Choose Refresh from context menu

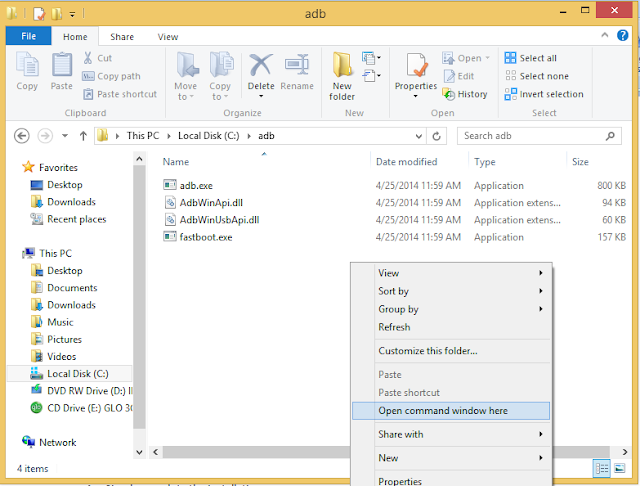[451, 327]
